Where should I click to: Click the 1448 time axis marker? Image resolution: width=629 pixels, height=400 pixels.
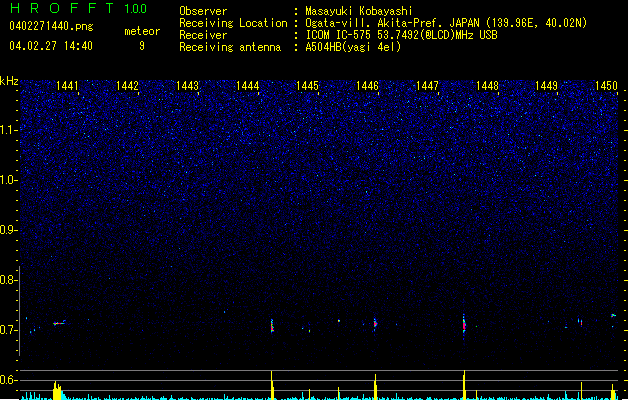click(487, 86)
